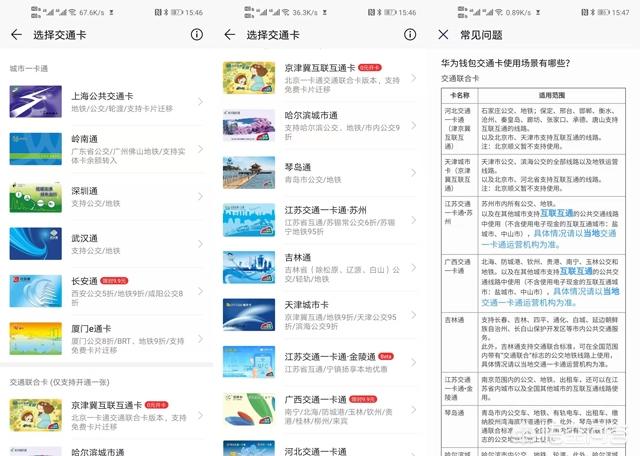This screenshot has height=456, width=640.
Task: Tap the 常见问题 page title
Action: pos(481,35)
